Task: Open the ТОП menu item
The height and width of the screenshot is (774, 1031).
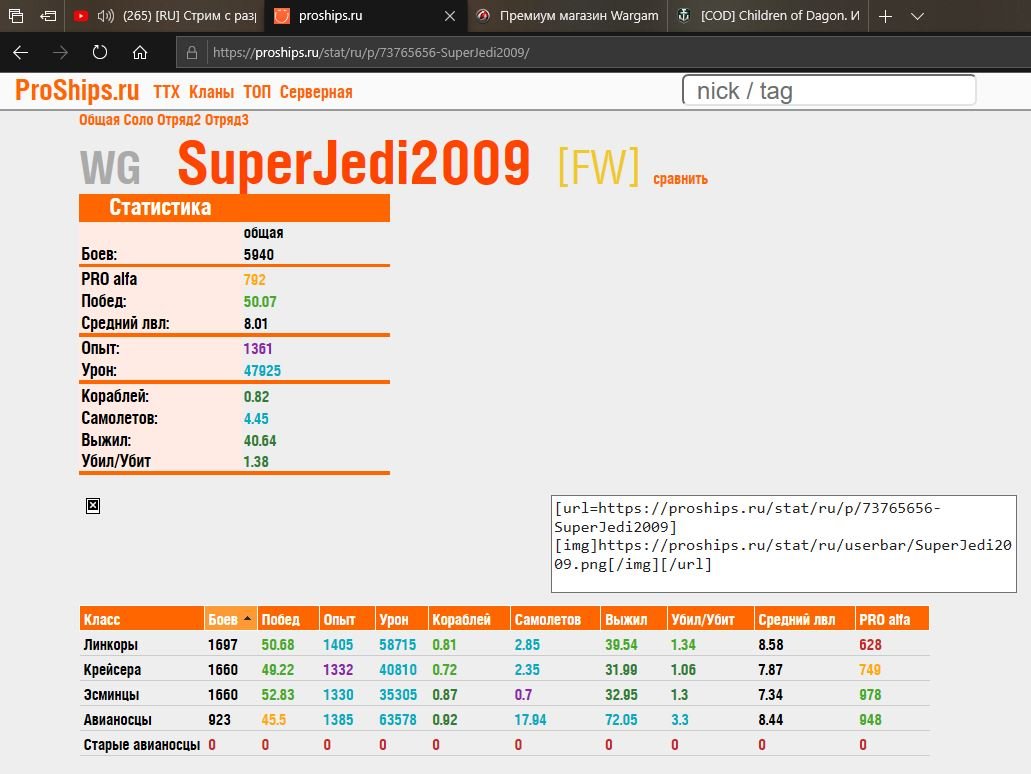Action: pos(256,92)
